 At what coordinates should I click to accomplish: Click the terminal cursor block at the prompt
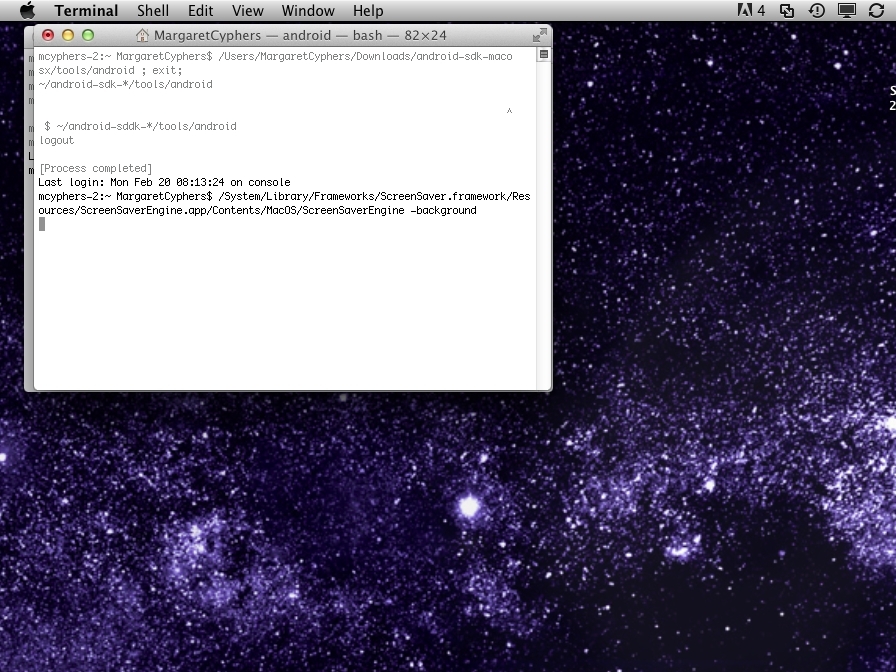(42, 225)
